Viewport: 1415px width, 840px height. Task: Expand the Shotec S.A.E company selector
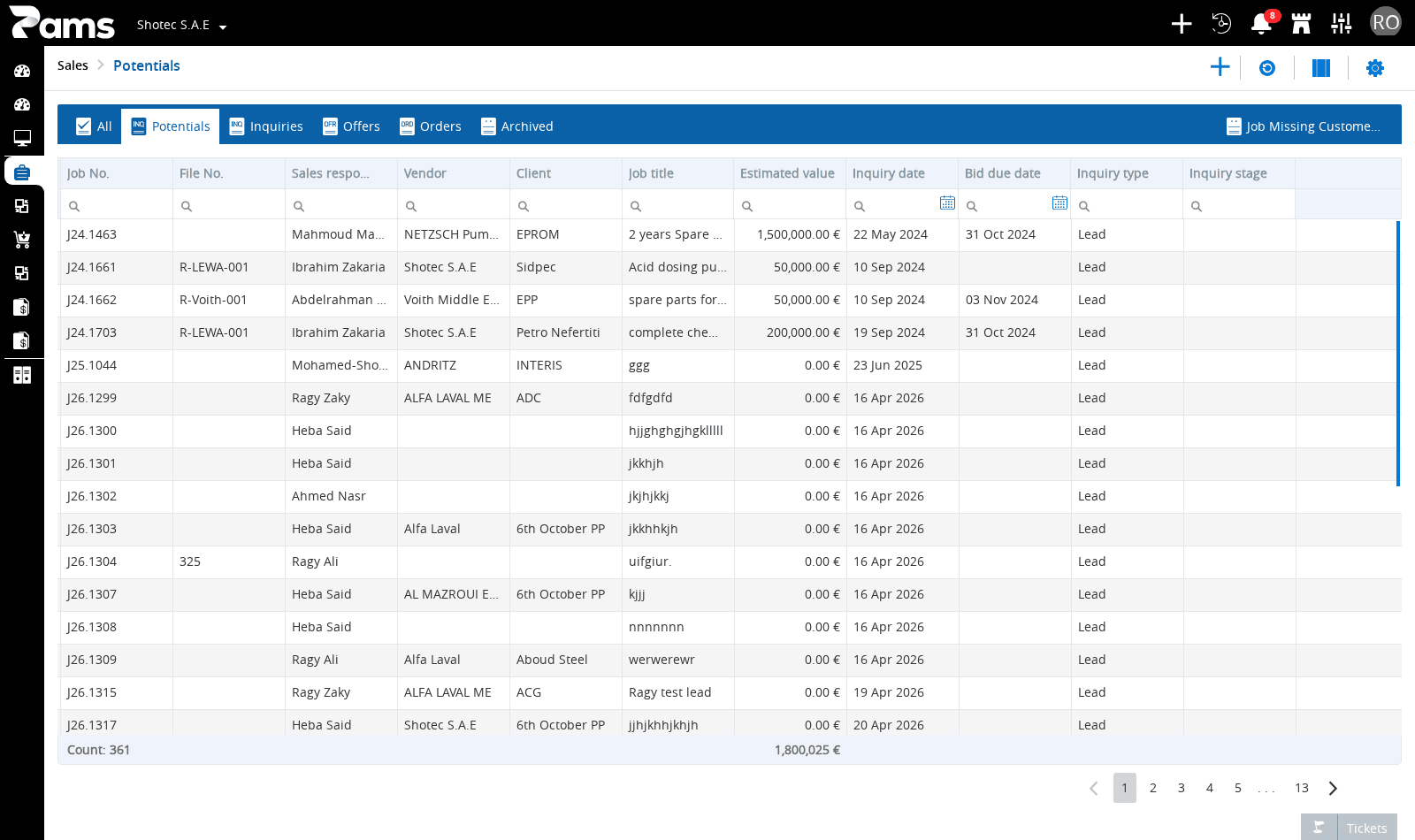coord(182,25)
